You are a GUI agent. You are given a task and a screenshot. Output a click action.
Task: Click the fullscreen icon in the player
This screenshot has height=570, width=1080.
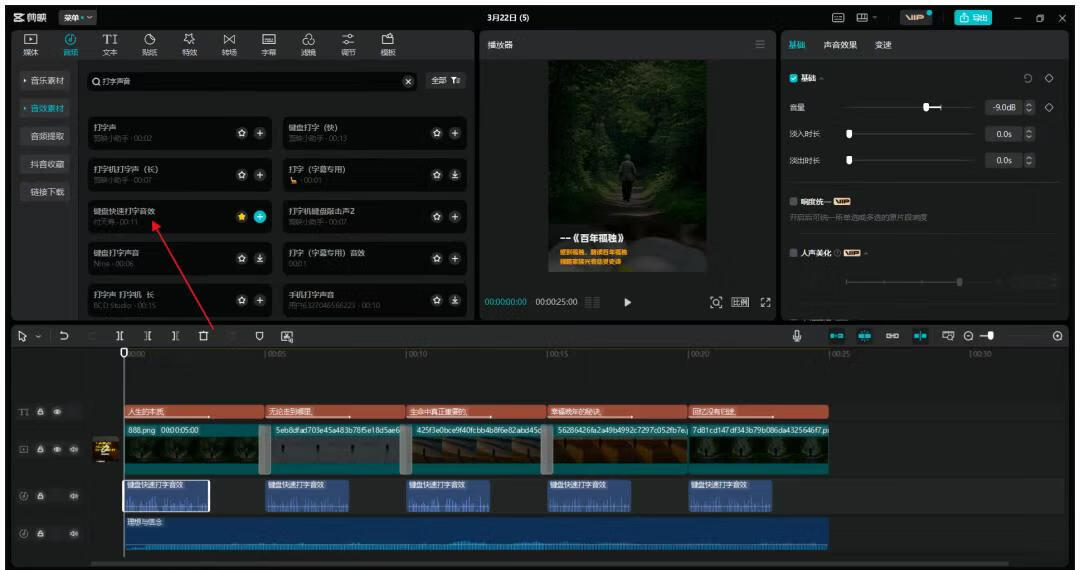click(x=766, y=302)
